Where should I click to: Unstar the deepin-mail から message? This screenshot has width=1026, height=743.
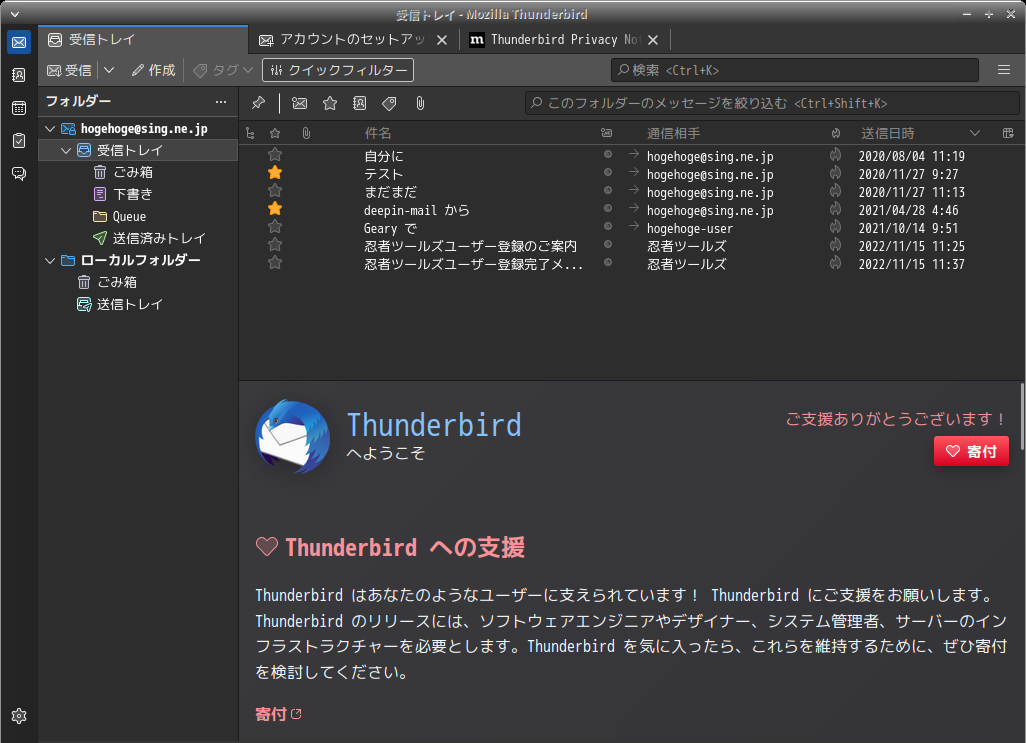click(275, 209)
